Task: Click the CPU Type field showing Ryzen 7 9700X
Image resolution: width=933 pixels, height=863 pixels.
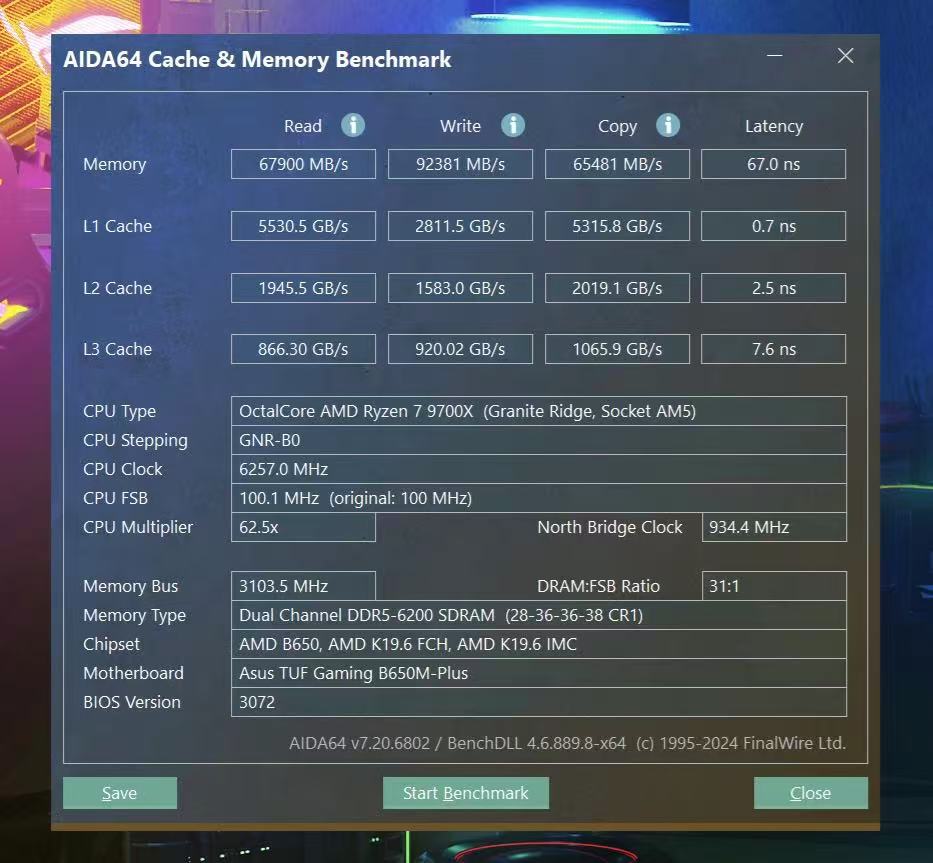Action: click(538, 411)
